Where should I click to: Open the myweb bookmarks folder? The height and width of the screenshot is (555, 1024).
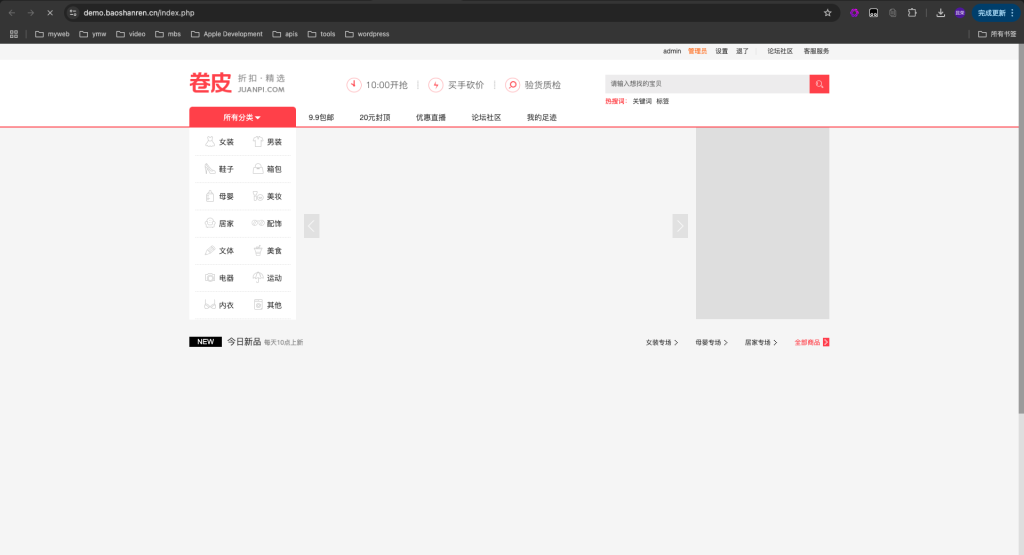(52, 34)
